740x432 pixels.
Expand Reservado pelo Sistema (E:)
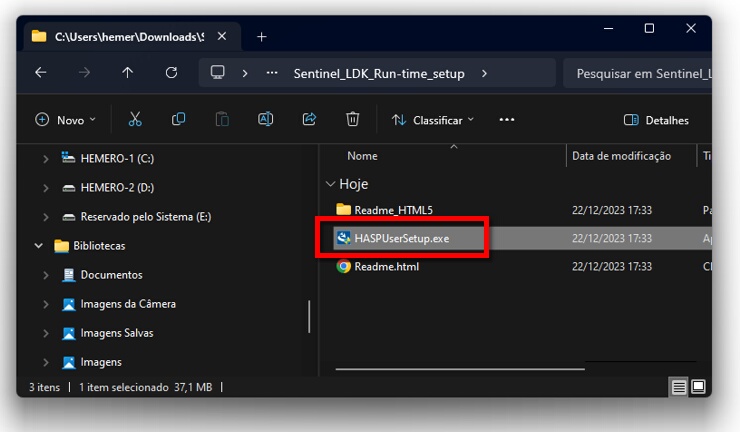[x=45, y=217]
